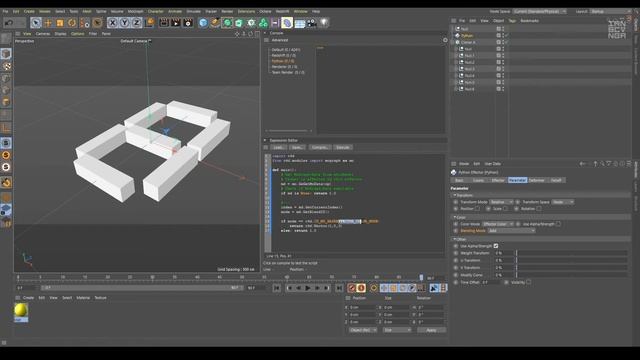Image resolution: width=640 pixels, height=360 pixels.
Task: Open the MoGraph menu
Action: coord(136,11)
